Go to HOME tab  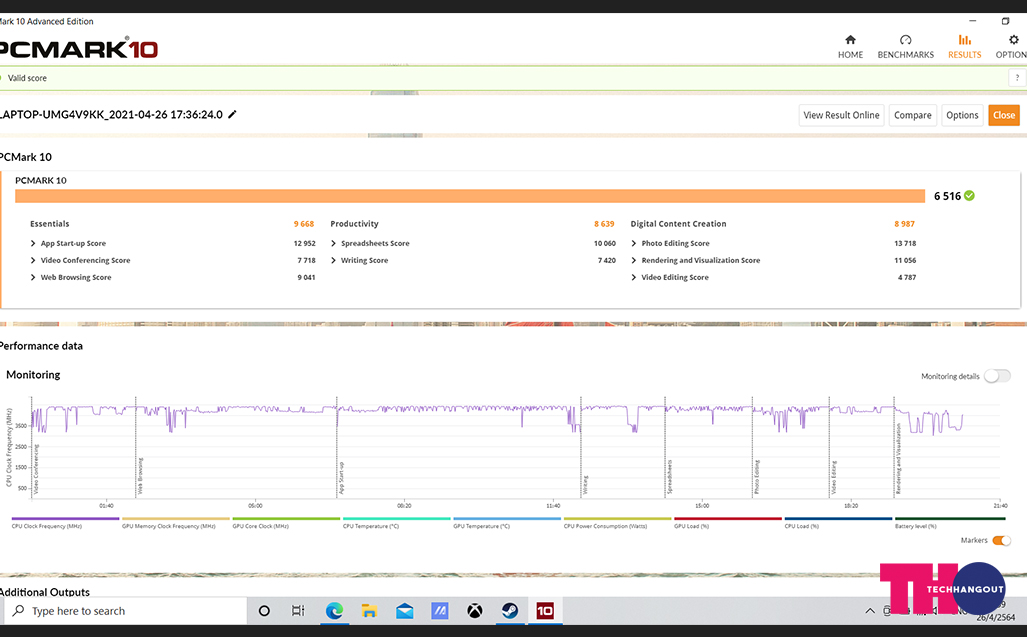tap(850, 46)
